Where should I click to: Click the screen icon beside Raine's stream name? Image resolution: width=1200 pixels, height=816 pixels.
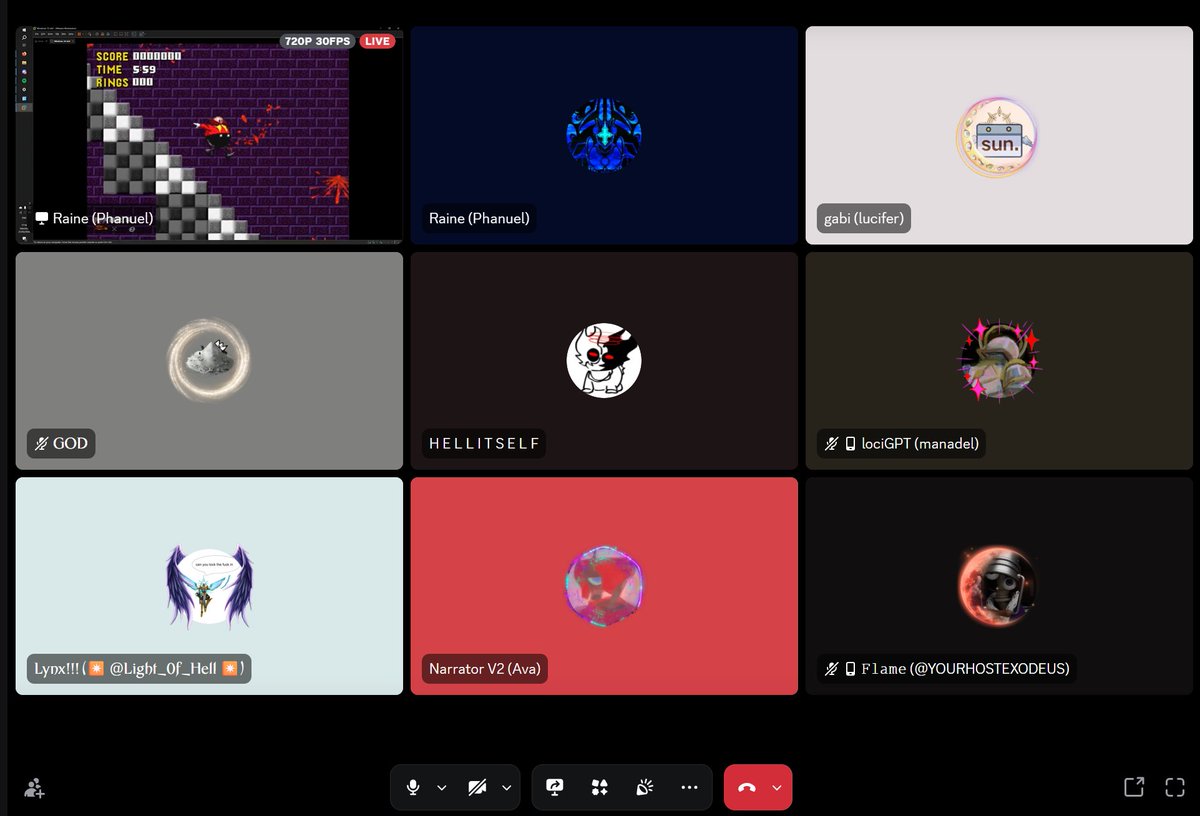click(42, 218)
